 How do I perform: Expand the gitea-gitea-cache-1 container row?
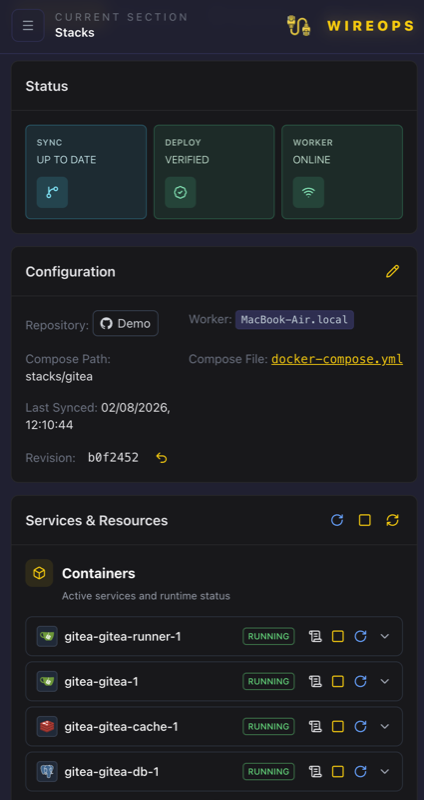[385, 726]
